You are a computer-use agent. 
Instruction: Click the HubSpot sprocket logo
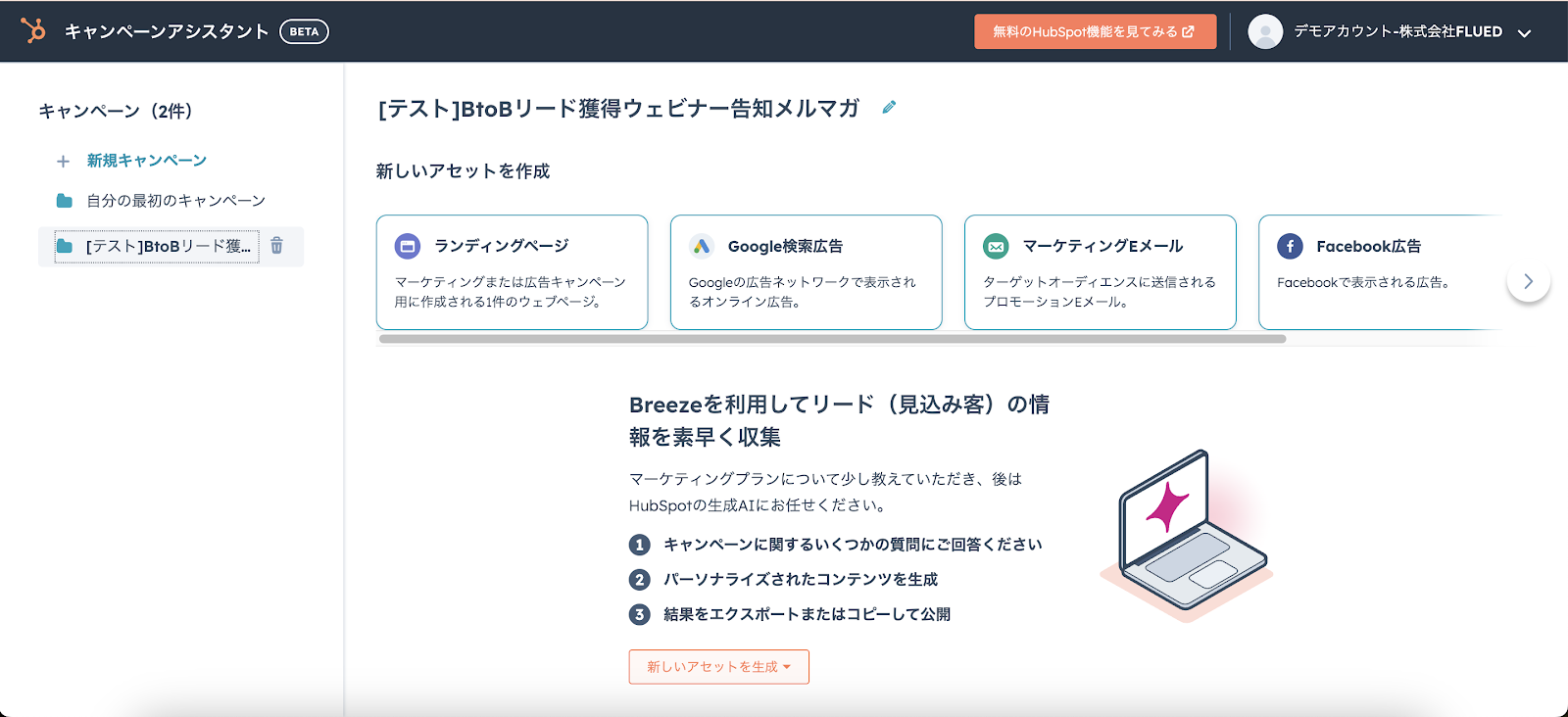tap(34, 31)
